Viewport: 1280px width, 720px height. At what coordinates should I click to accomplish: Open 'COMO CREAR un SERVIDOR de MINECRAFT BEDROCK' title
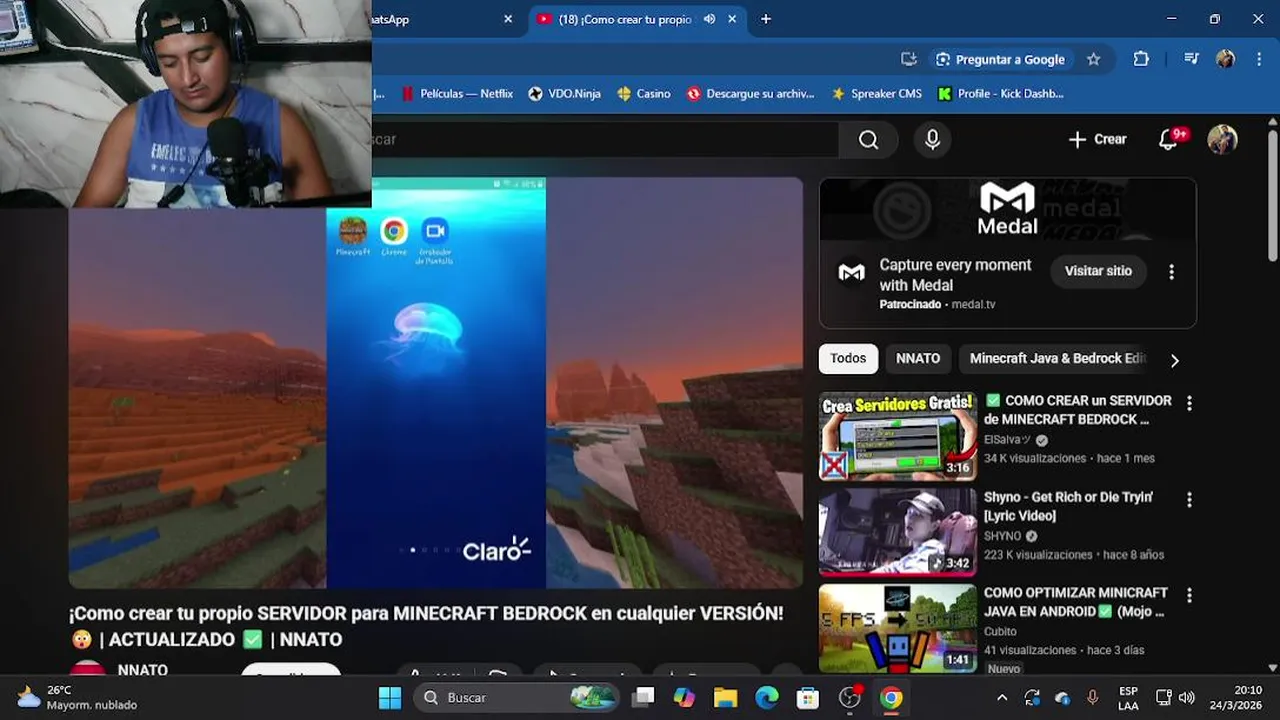[1077, 410]
